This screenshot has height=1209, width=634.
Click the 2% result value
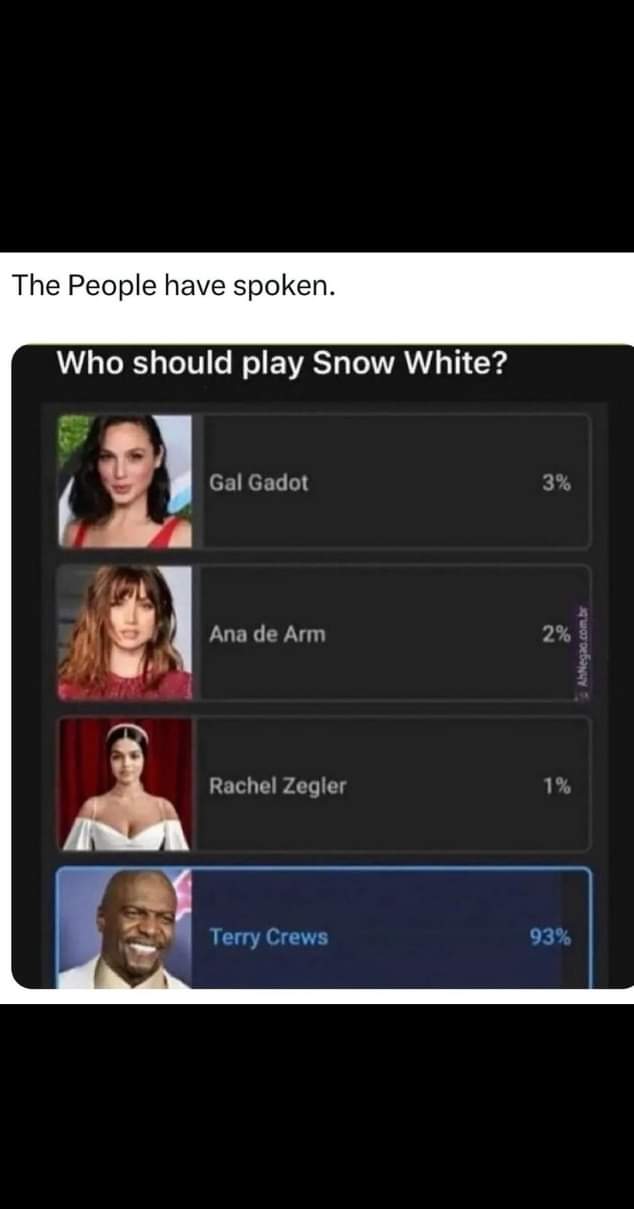pos(557,634)
